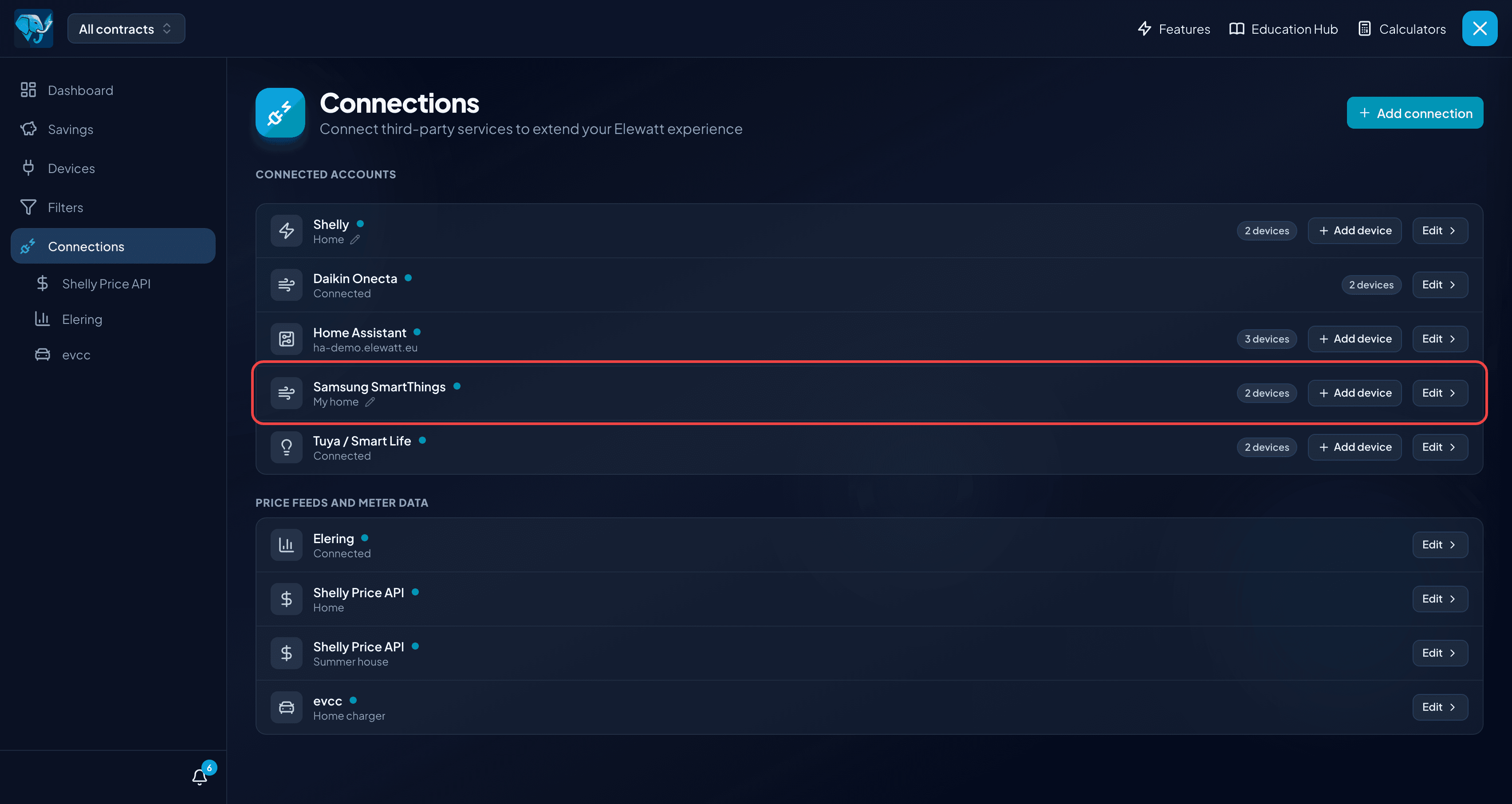Click the Elering bar chart icon in list

(287, 544)
